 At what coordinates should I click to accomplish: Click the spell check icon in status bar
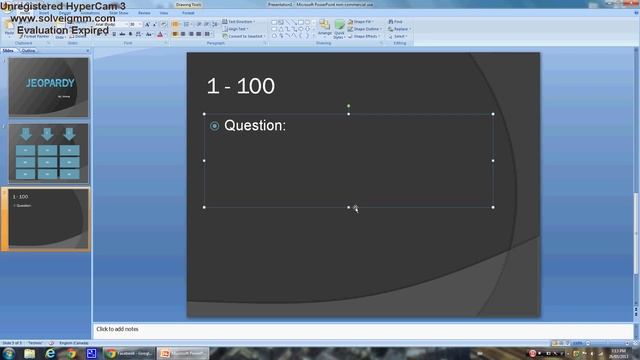coord(51,343)
